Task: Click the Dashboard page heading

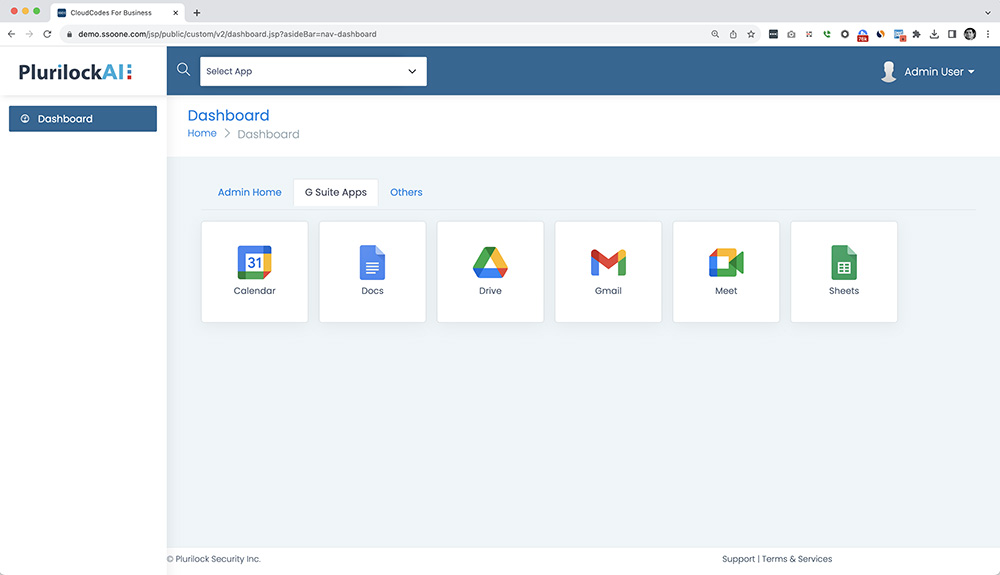Action: click(228, 115)
